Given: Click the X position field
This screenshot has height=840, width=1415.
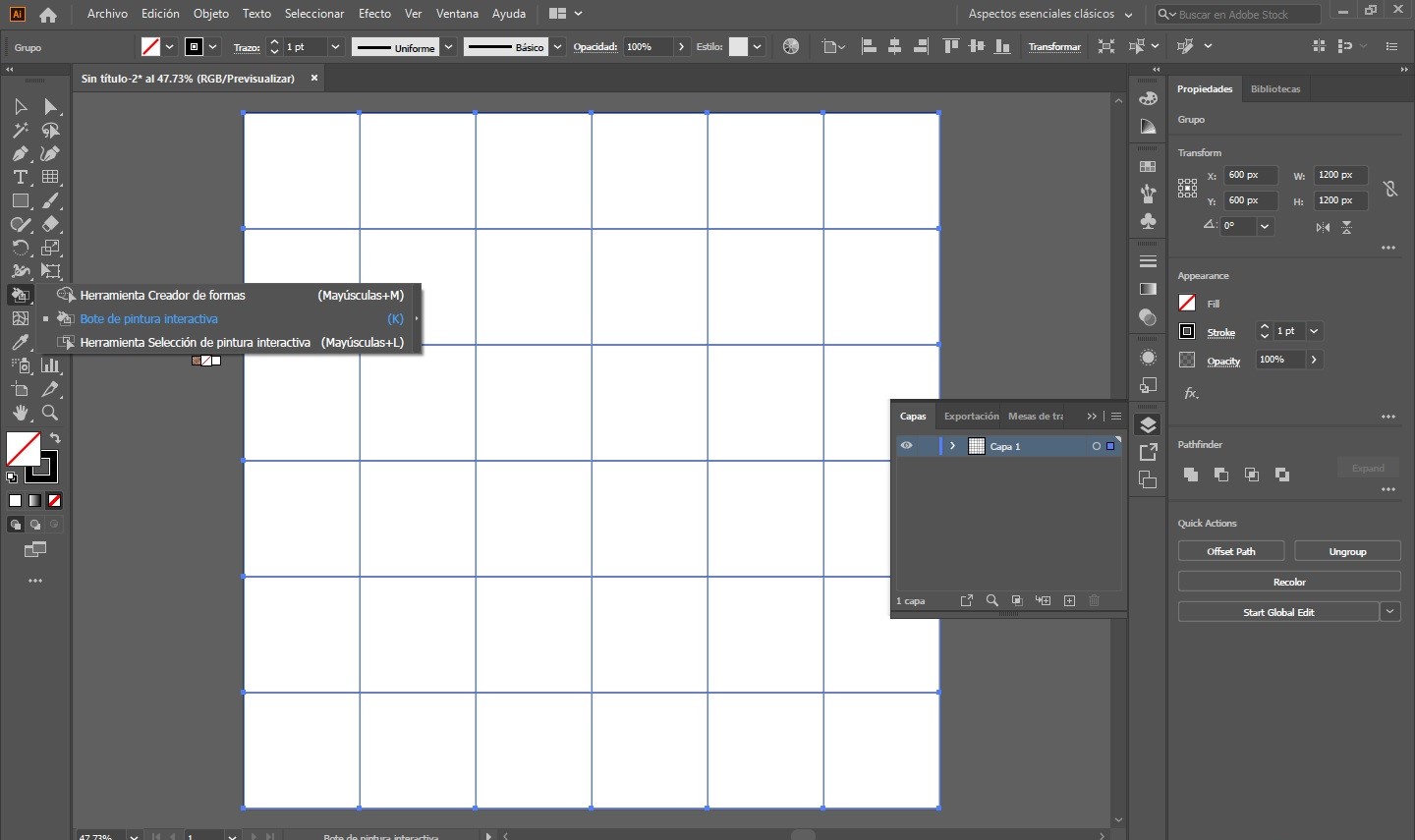Looking at the screenshot, I should pyautogui.click(x=1251, y=175).
